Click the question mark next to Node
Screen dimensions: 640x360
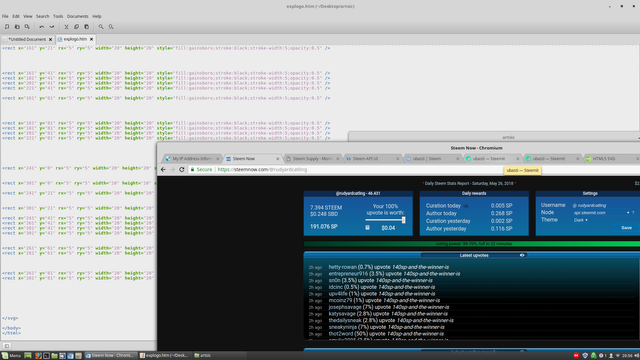click(633, 213)
